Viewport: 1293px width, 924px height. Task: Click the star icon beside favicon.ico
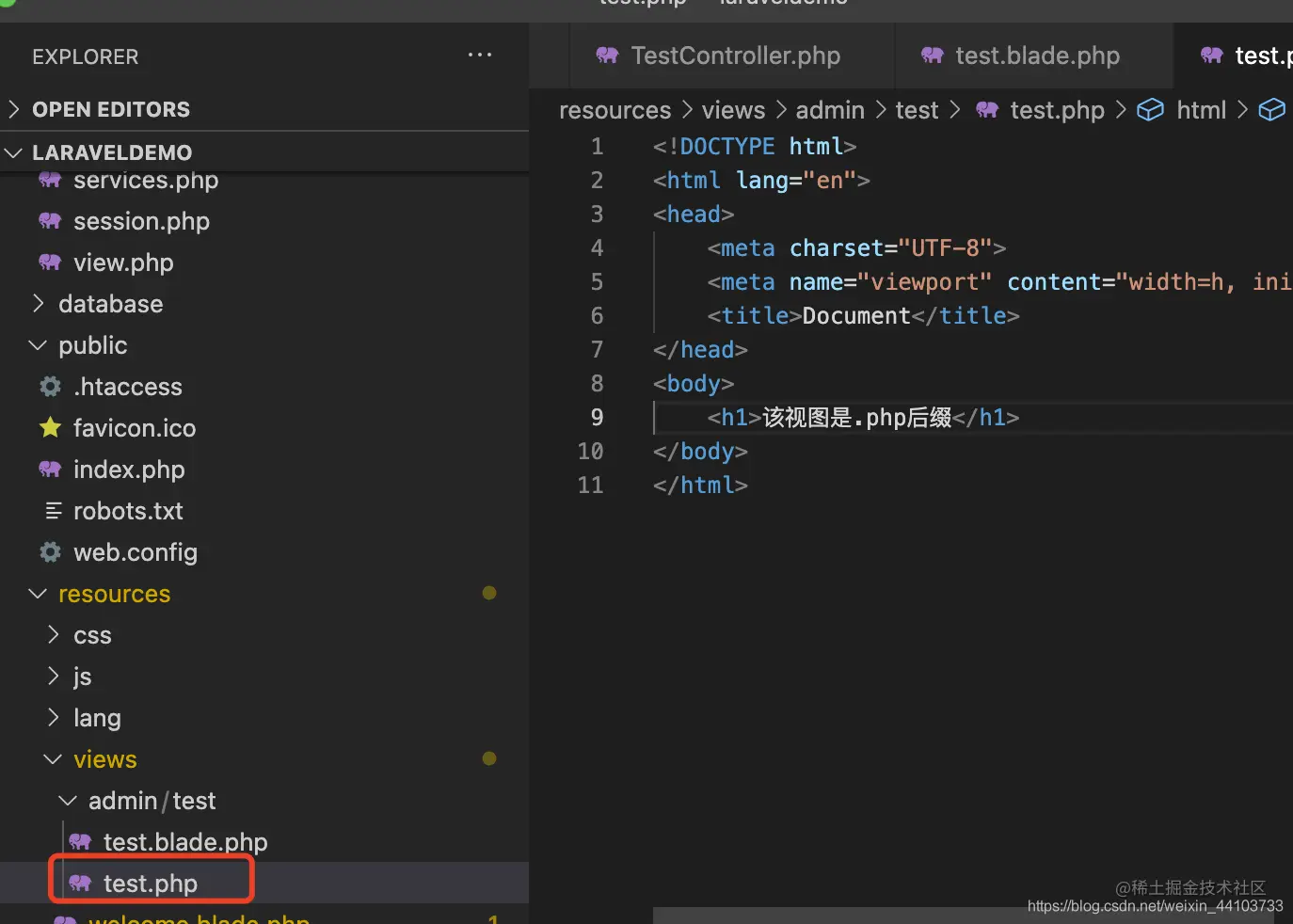50,428
